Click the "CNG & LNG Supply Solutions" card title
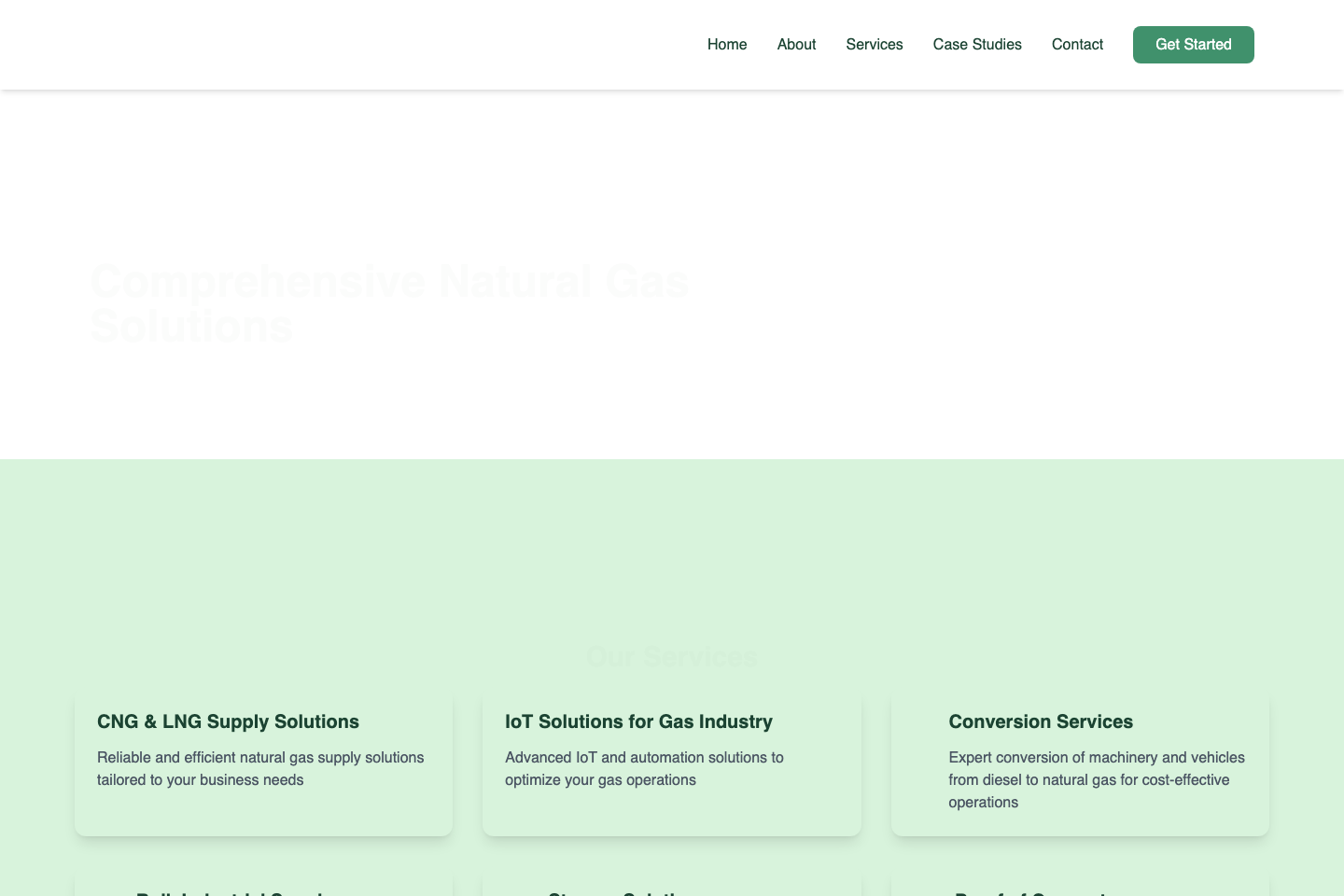The height and width of the screenshot is (896, 1344). click(228, 721)
